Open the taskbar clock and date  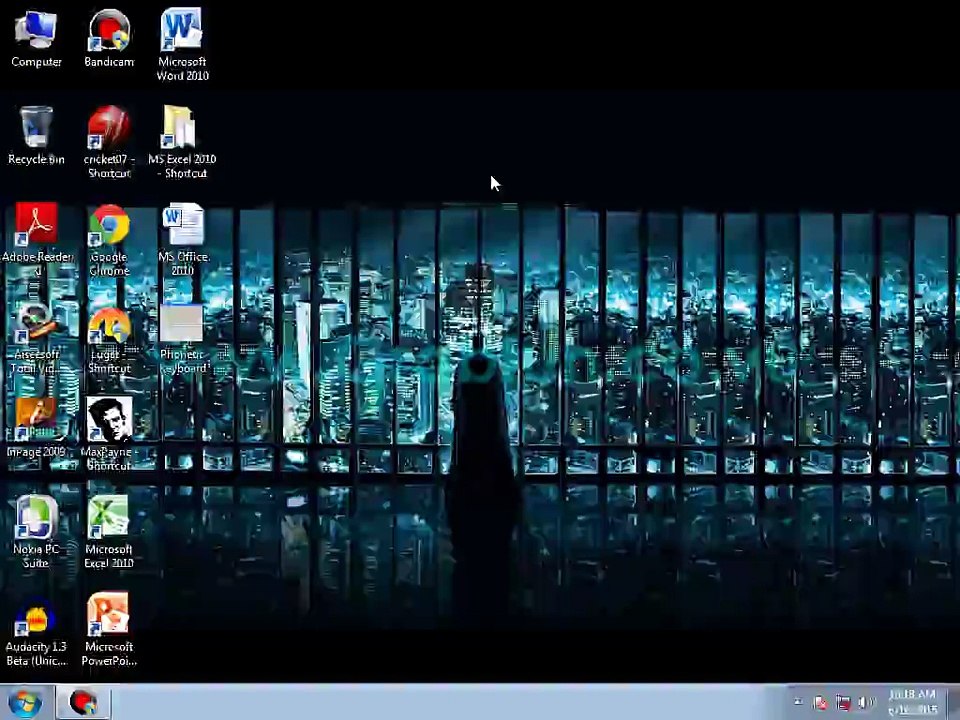coord(913,702)
